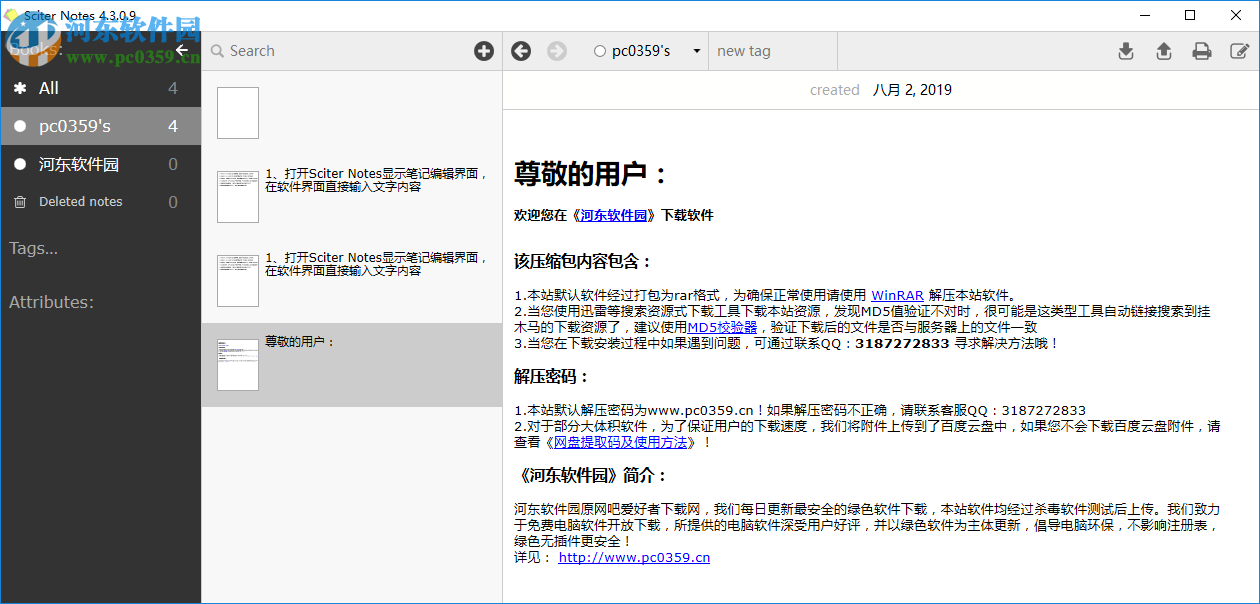Screen dimensions: 1260x604
Task: Open the pc0359's notebook dropdown
Action: pos(697,50)
